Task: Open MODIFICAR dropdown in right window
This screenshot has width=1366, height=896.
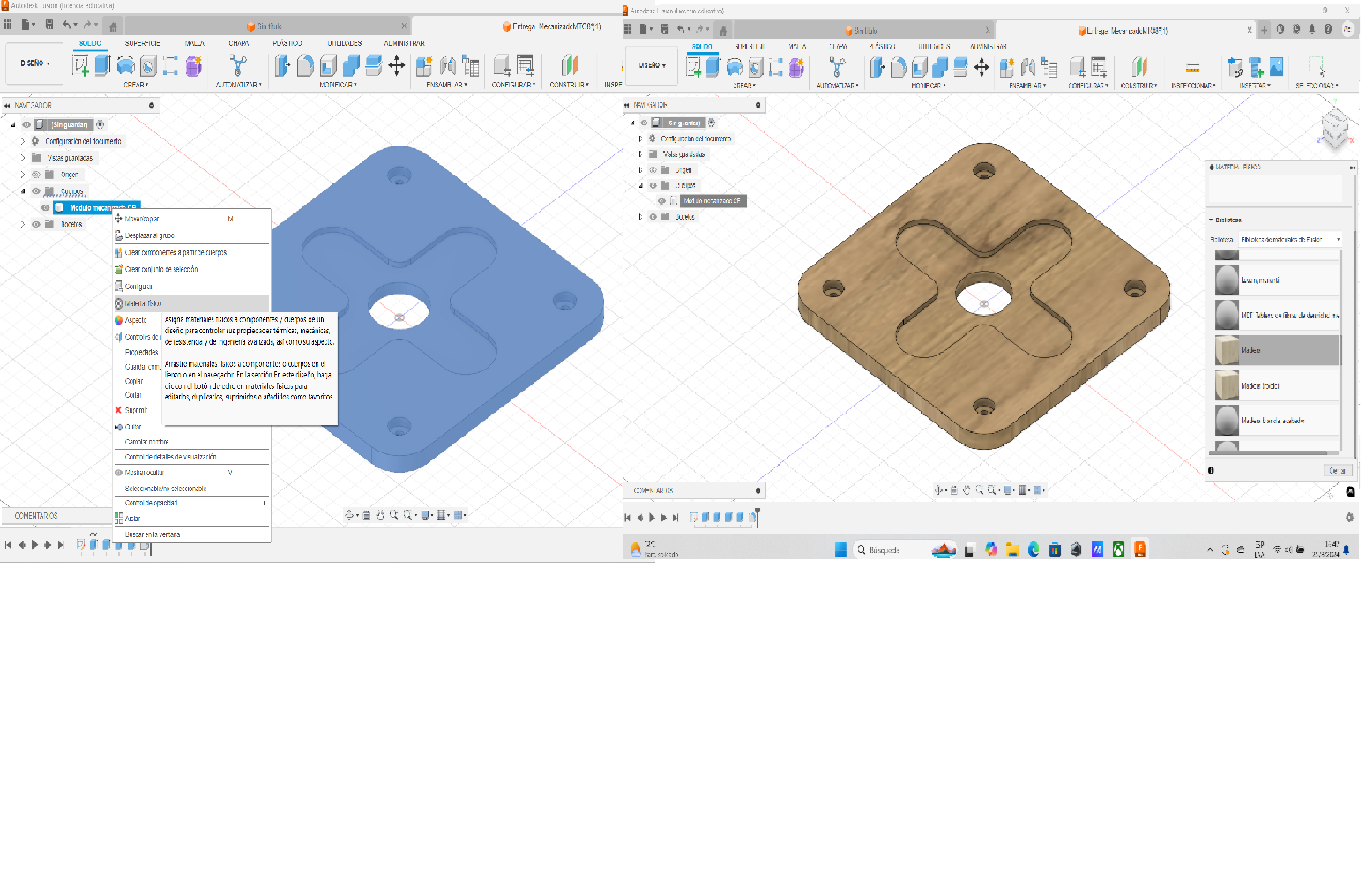Action: (x=929, y=86)
